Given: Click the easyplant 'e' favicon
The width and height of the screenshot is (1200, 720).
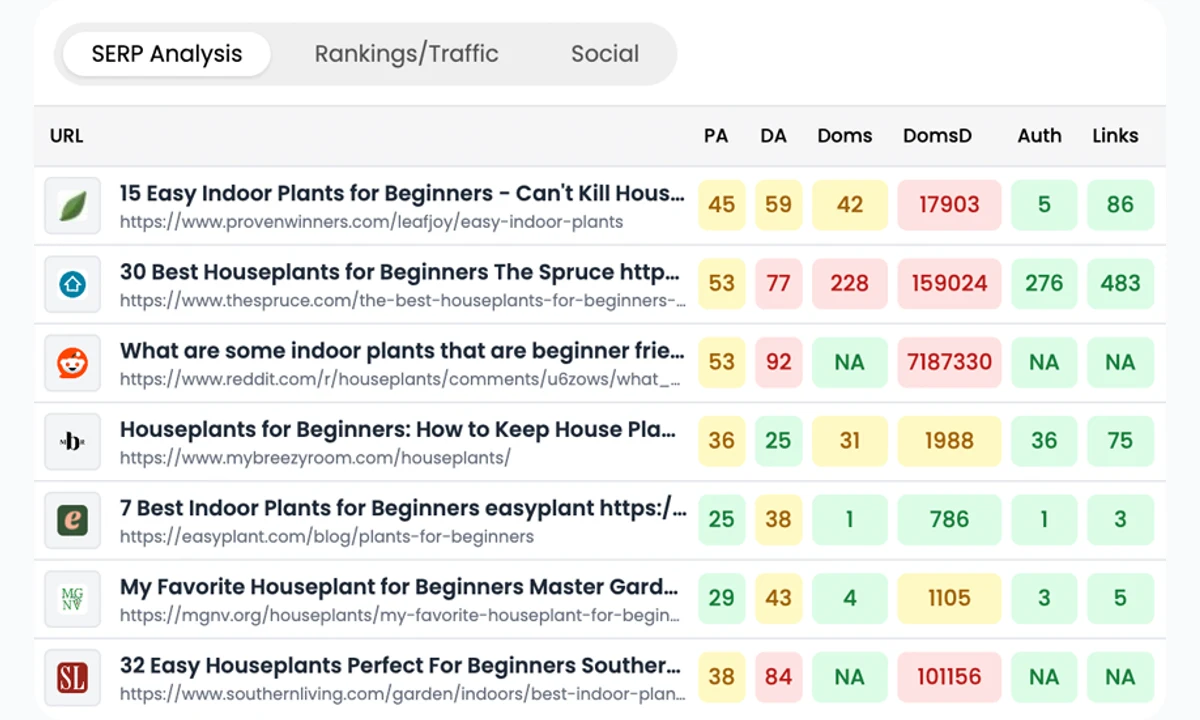Looking at the screenshot, I should 73,520.
